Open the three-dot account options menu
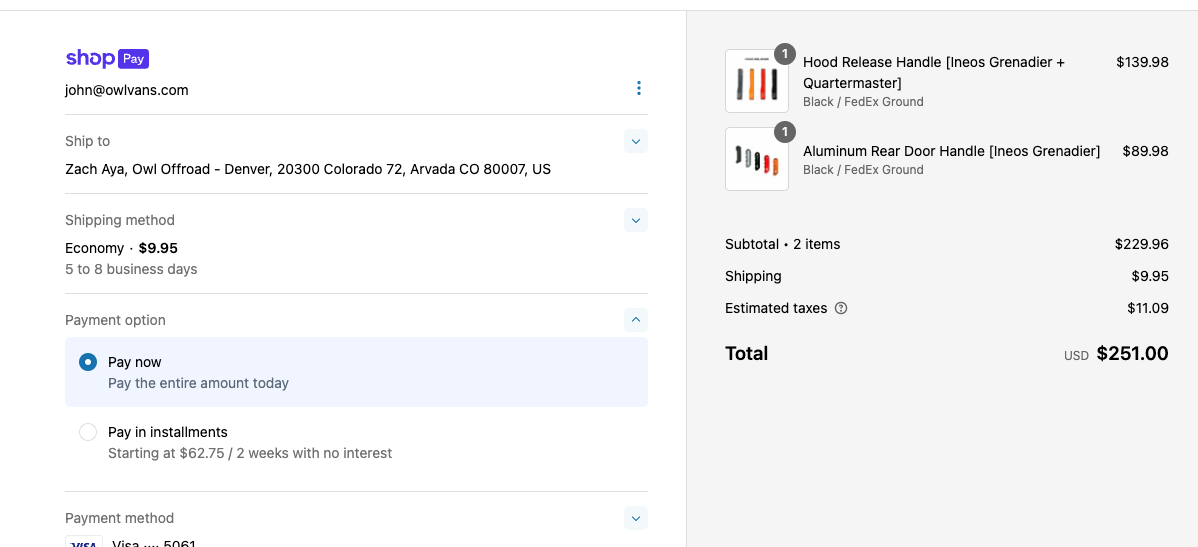This screenshot has height=547, width=1198. click(639, 89)
